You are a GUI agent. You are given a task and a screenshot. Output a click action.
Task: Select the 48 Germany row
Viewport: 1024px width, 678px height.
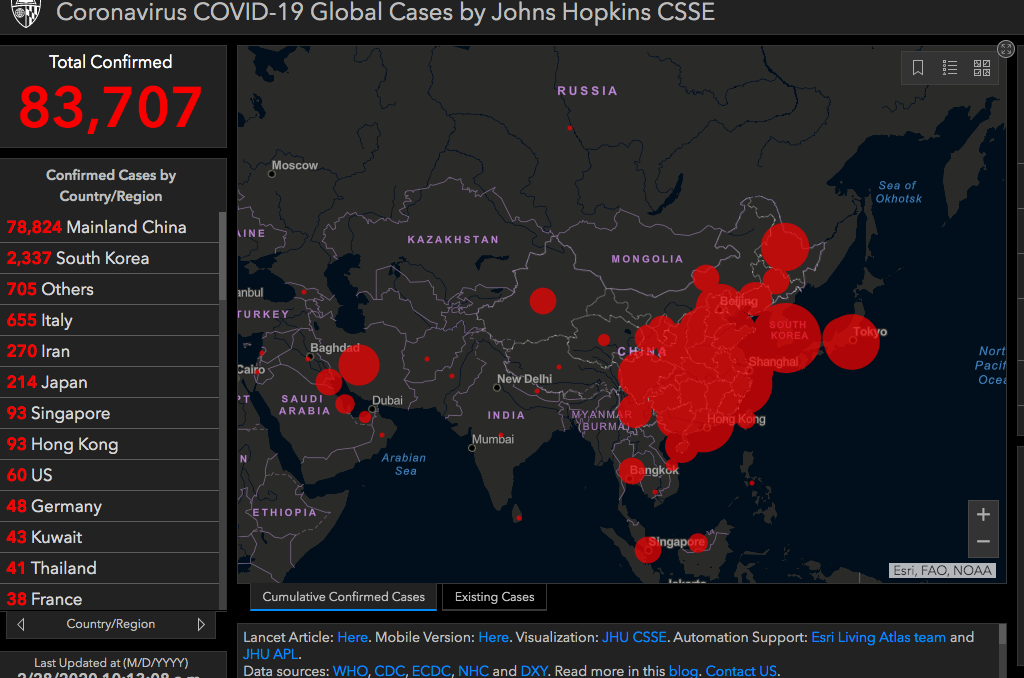point(110,506)
